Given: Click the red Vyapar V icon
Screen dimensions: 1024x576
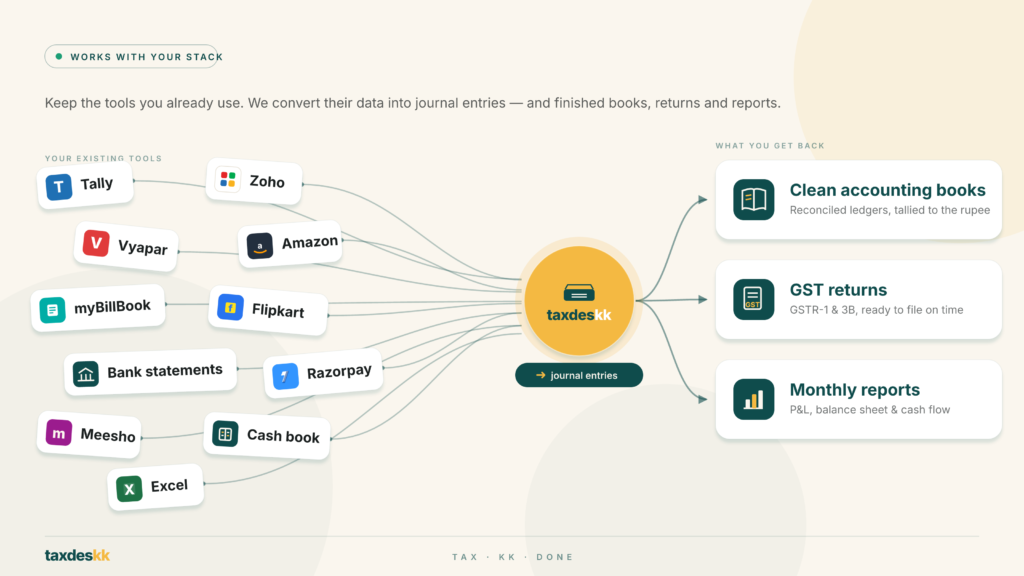Looking at the screenshot, I should pos(96,243).
